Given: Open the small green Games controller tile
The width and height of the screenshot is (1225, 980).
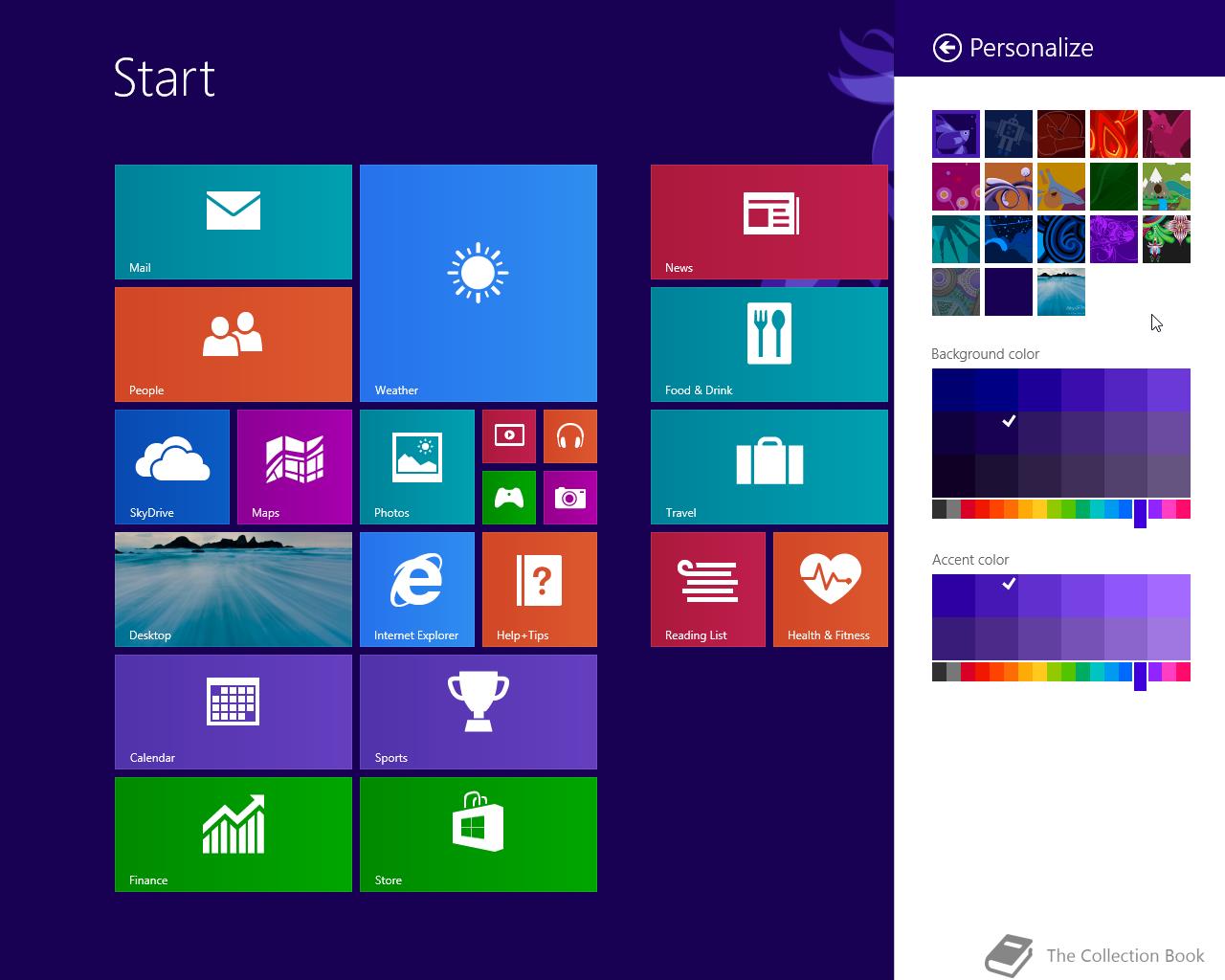Looking at the screenshot, I should coord(509,498).
